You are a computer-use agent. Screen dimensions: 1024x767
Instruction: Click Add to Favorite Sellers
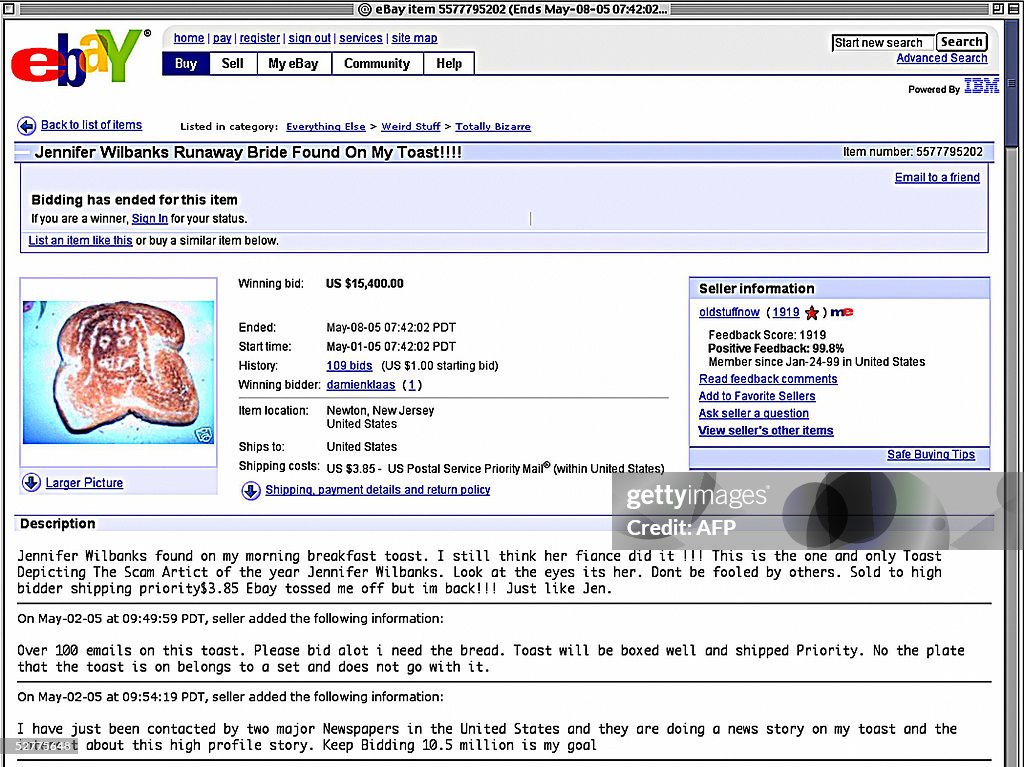tap(757, 396)
